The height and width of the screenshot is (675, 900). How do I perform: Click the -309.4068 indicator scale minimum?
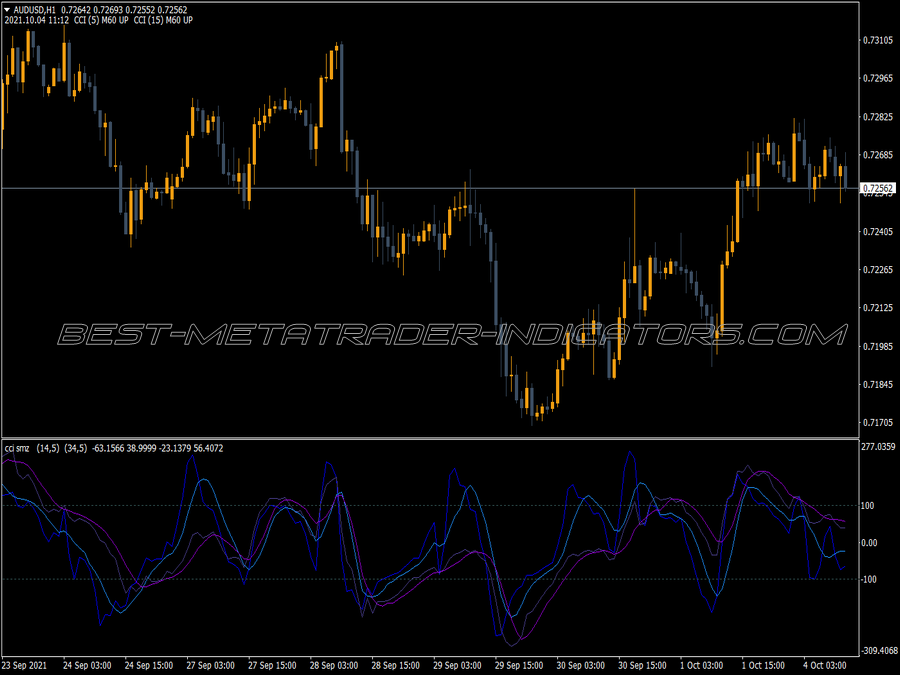pos(879,651)
